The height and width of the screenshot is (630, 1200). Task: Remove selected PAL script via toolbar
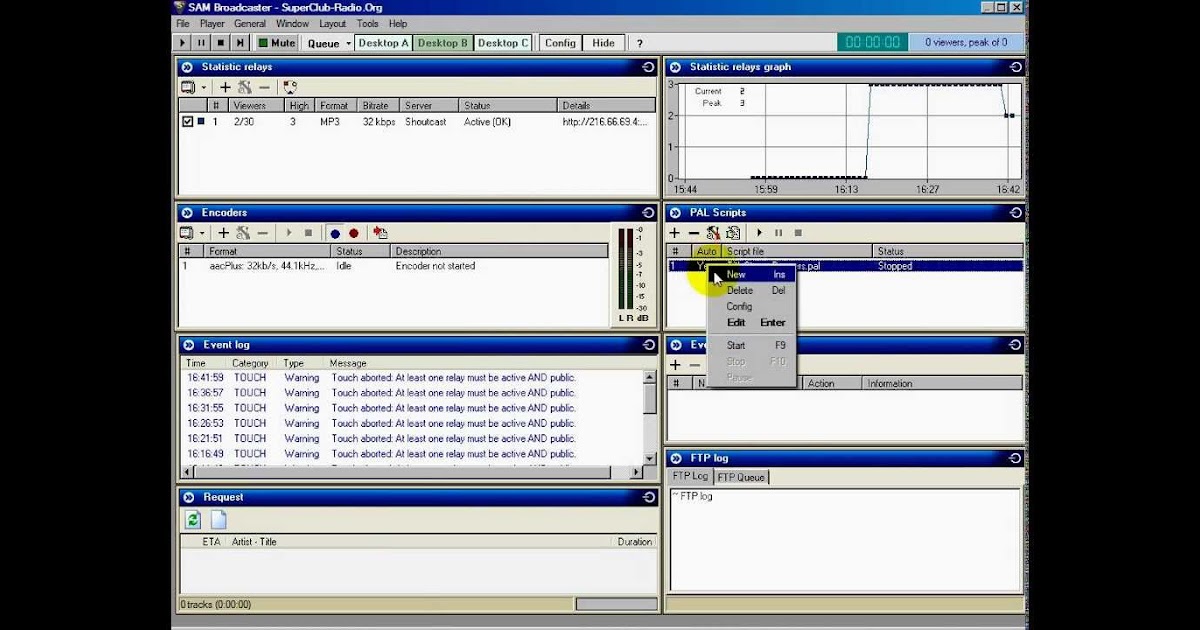coord(694,233)
